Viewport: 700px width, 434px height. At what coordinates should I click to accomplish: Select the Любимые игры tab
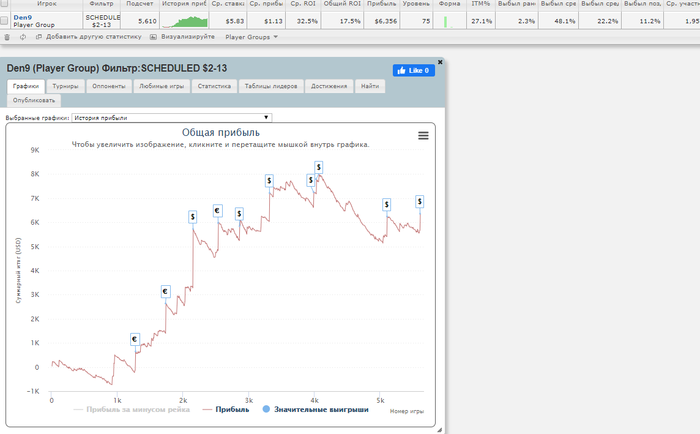tap(162, 86)
